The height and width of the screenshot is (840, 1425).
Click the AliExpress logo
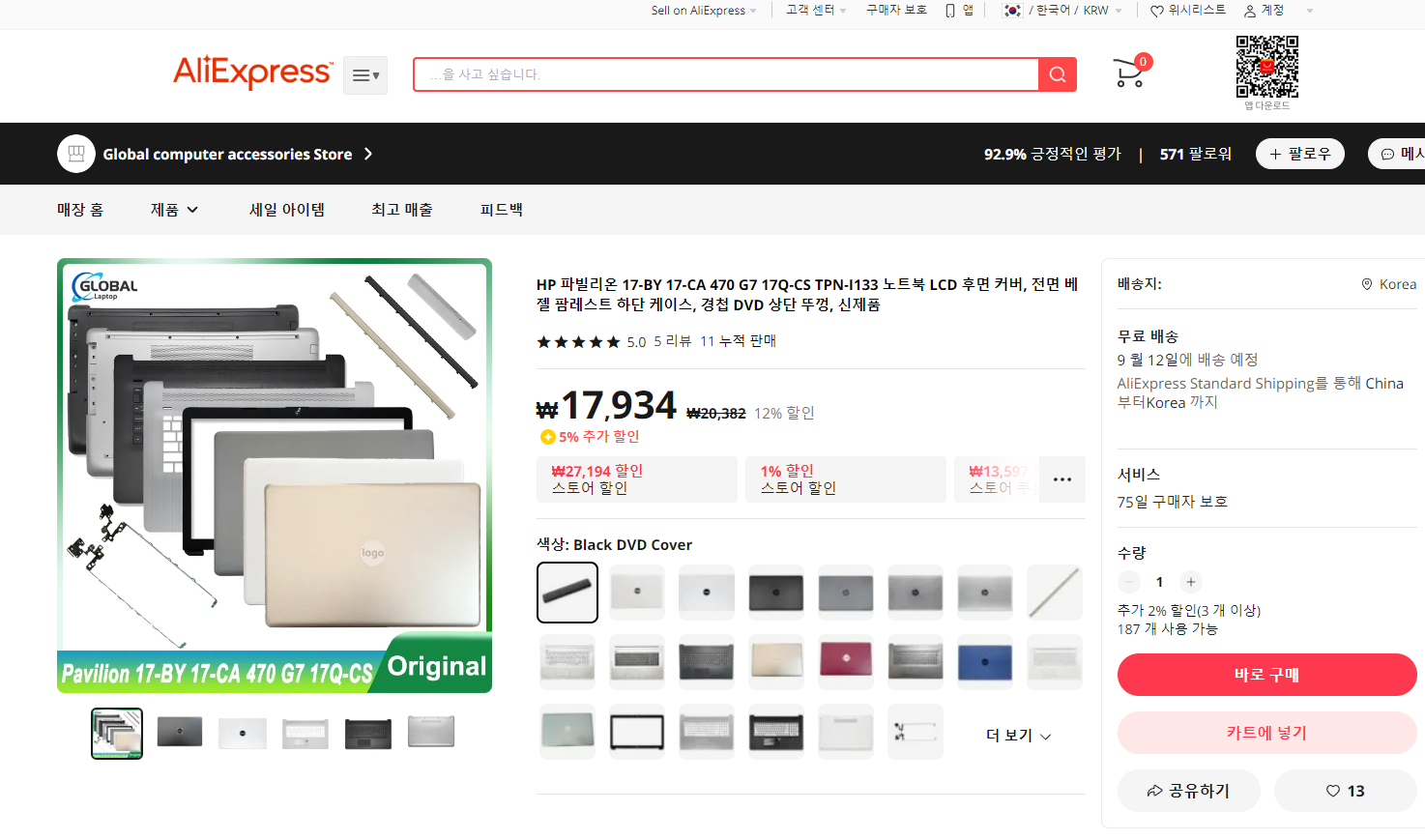[x=252, y=72]
